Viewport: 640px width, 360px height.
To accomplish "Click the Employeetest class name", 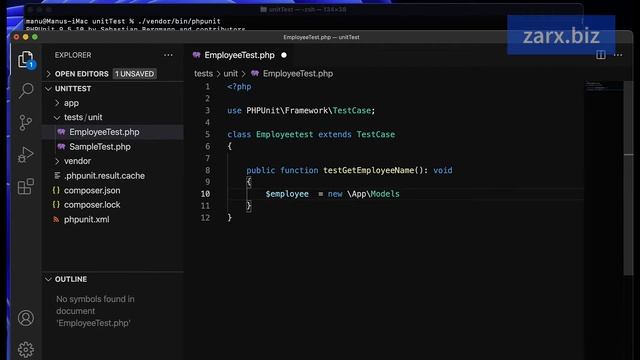I will [x=284, y=134].
